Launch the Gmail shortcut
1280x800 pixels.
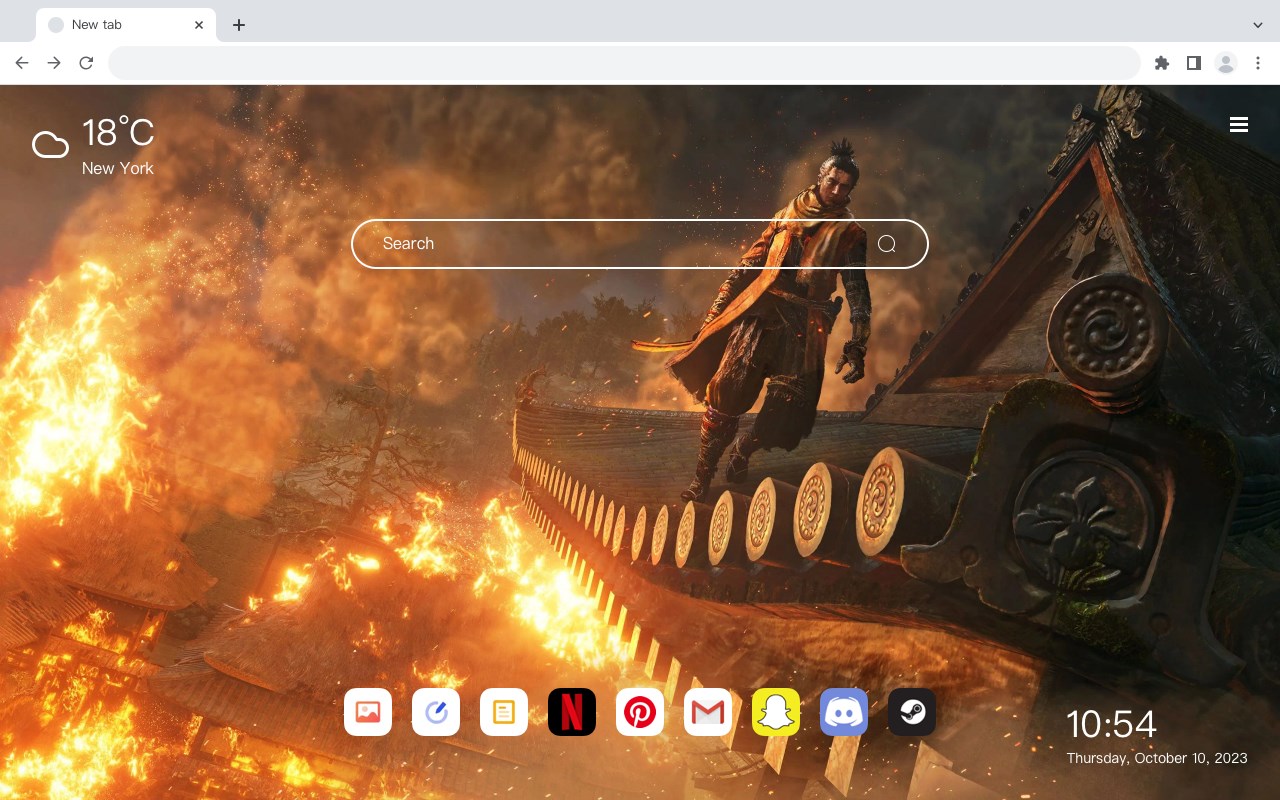(x=708, y=712)
